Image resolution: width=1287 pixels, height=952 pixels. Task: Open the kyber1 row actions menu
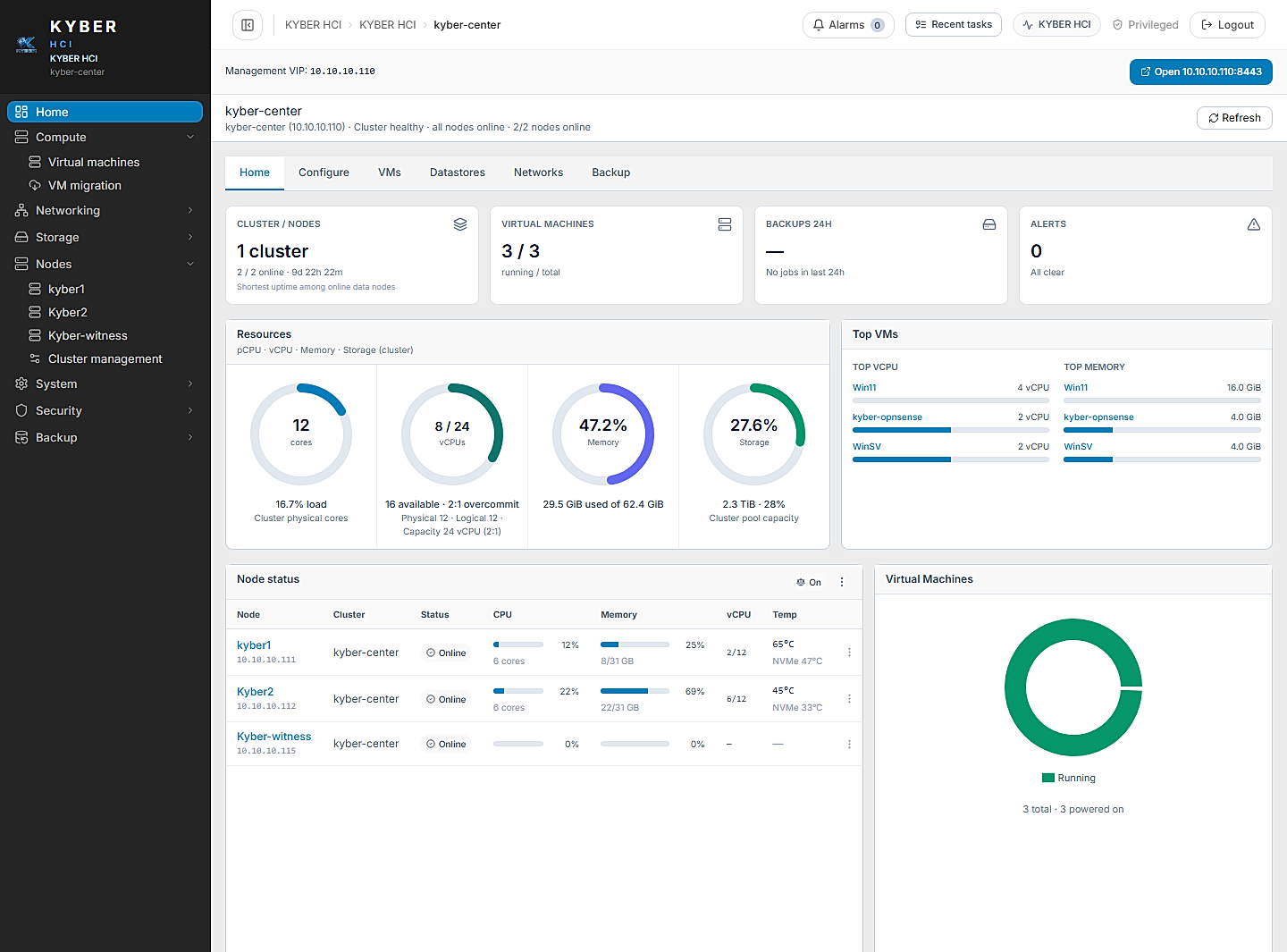click(849, 653)
